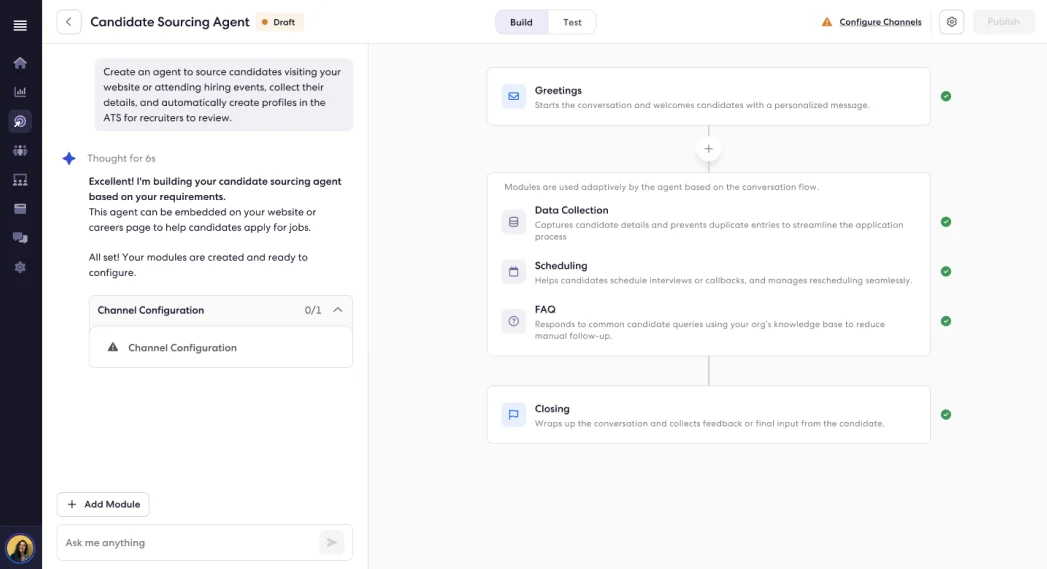Click the Candidate Sourcing Agent title
Screen dimensions: 1047x569
coord(170,22)
